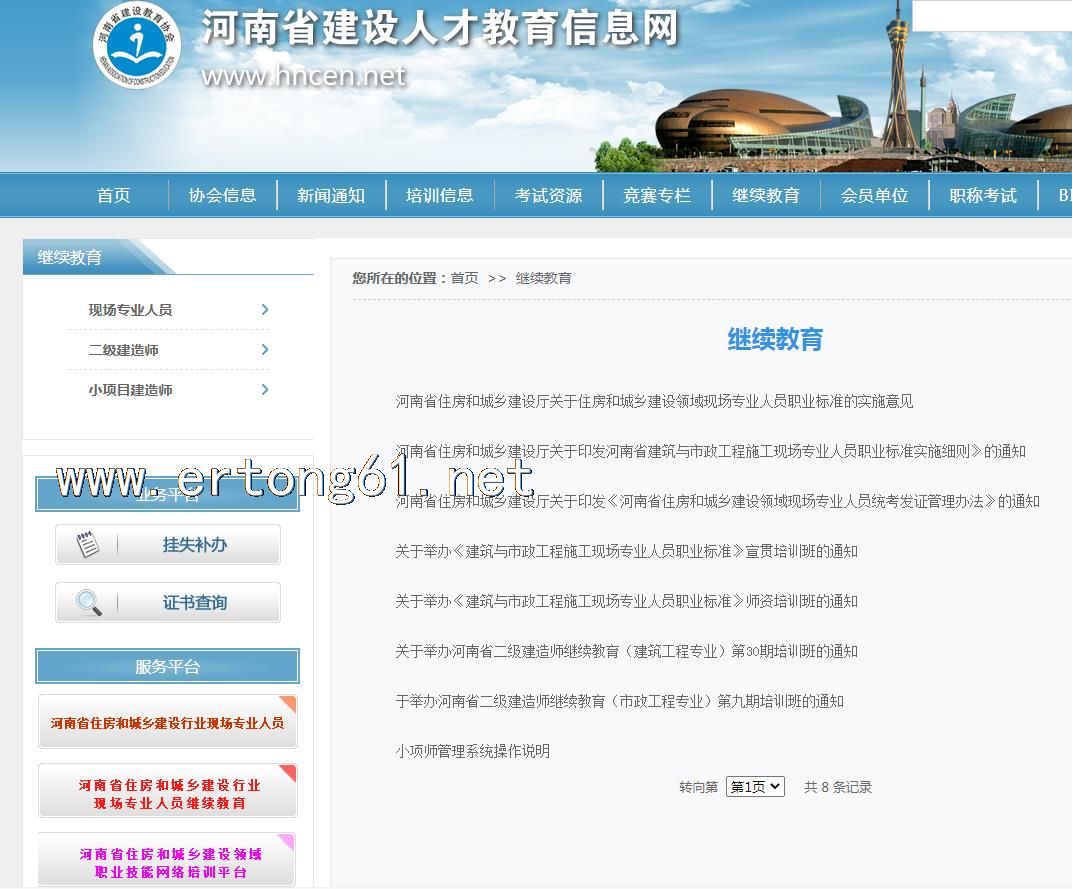Select 考试资源 from the navigation bar
Viewport: 1072px width, 889px height.
[548, 196]
